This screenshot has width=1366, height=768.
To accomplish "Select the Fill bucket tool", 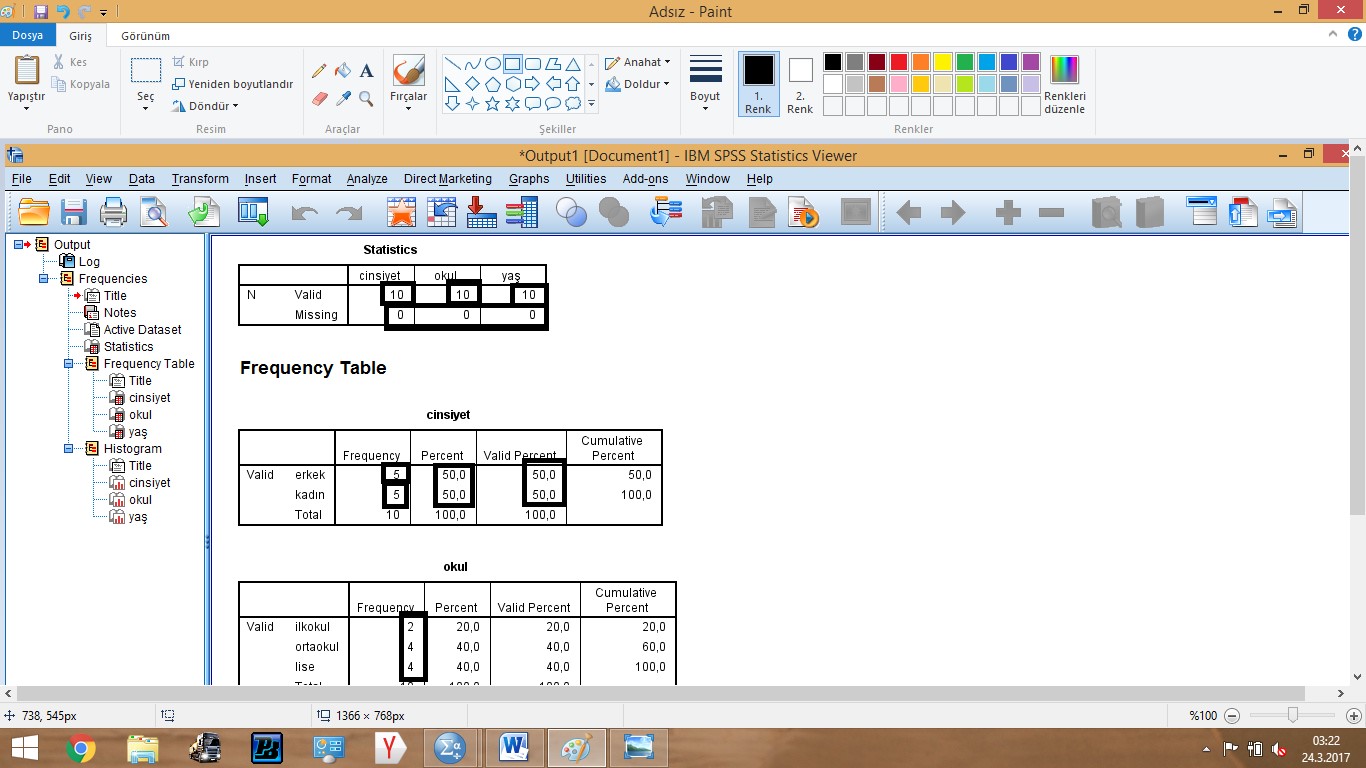I will click(x=343, y=71).
